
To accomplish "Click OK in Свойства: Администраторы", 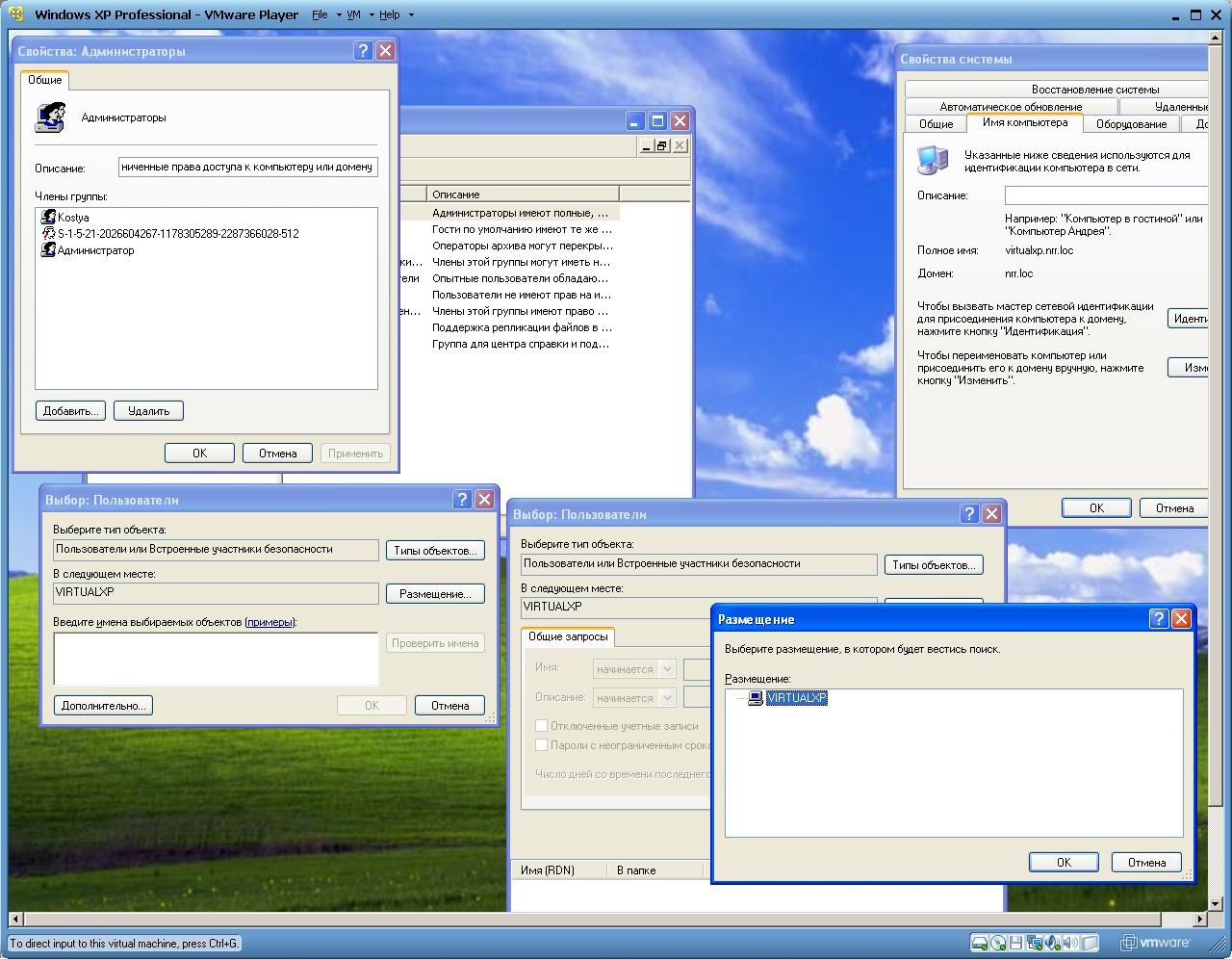I will [x=199, y=453].
